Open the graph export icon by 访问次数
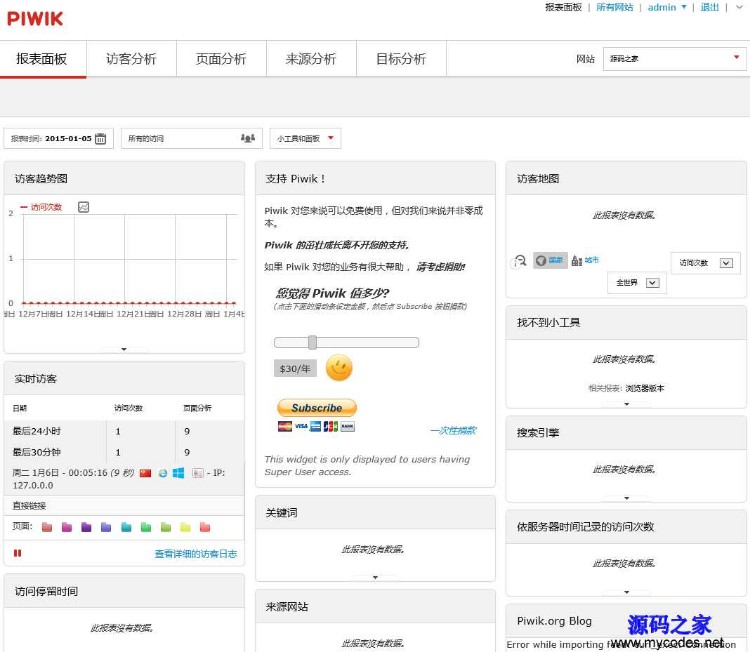Viewport: 750px width, 652px height. coord(83,207)
